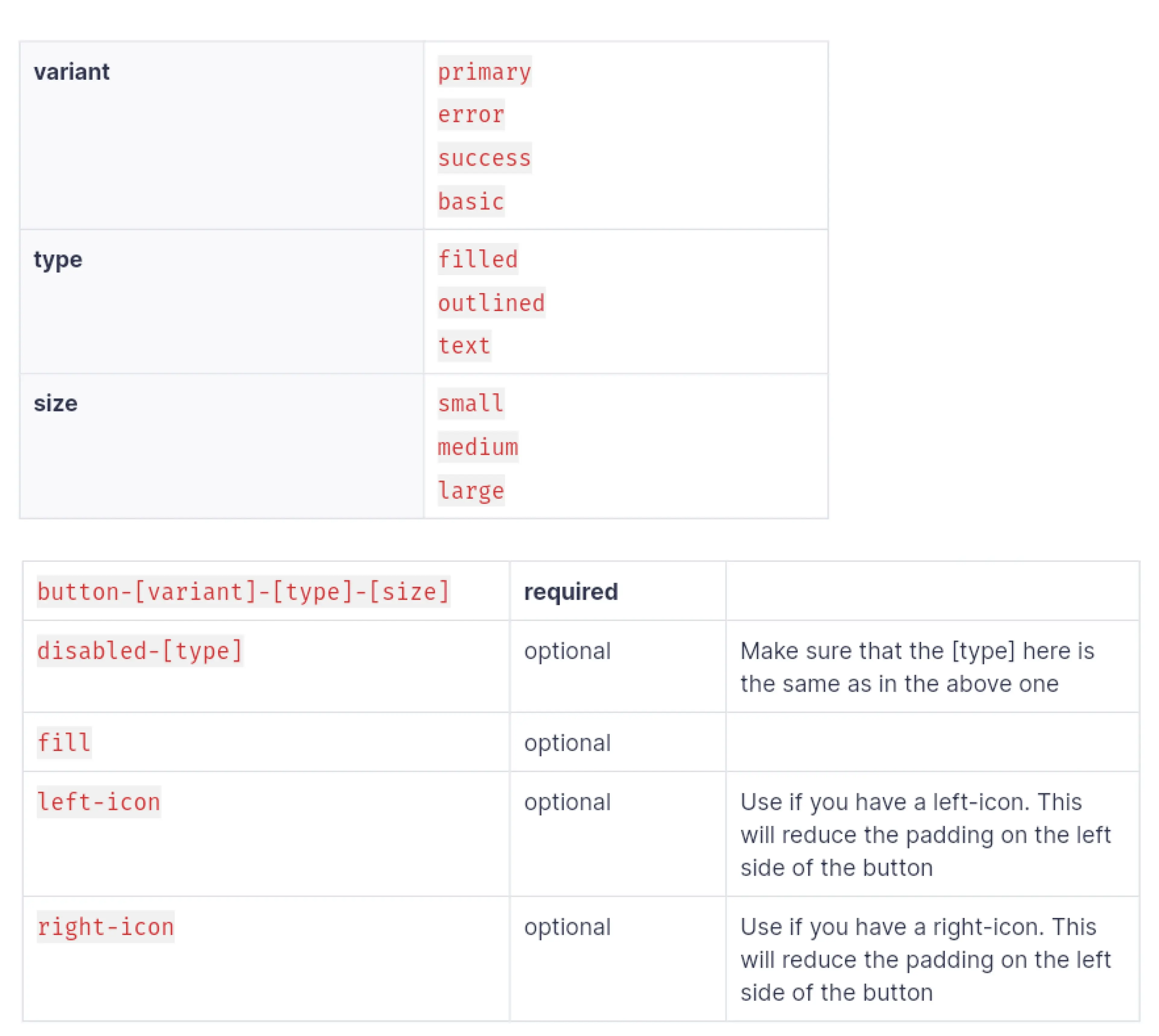Select the 'left-icon' class code tag
The height and width of the screenshot is (1036, 1159).
point(98,802)
